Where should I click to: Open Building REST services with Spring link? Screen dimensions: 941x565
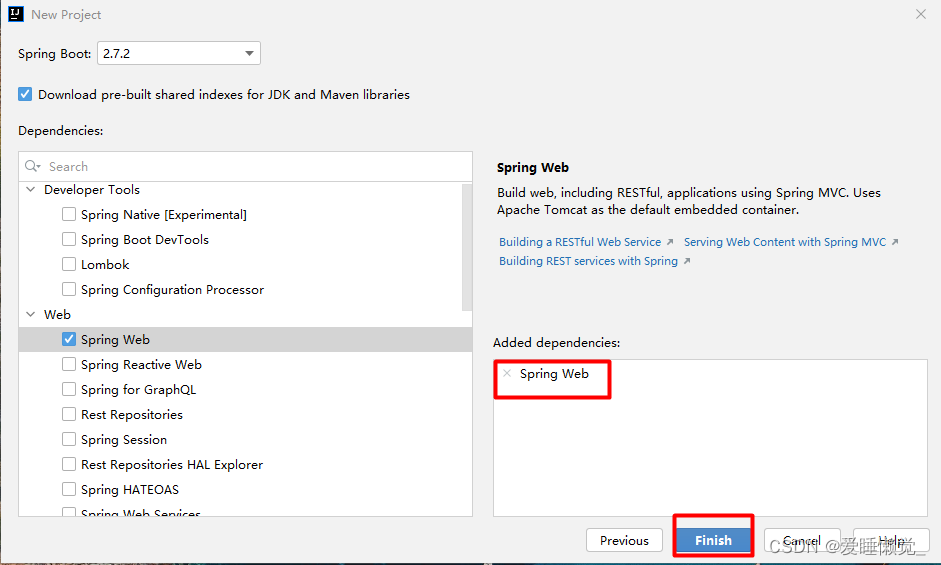(588, 261)
